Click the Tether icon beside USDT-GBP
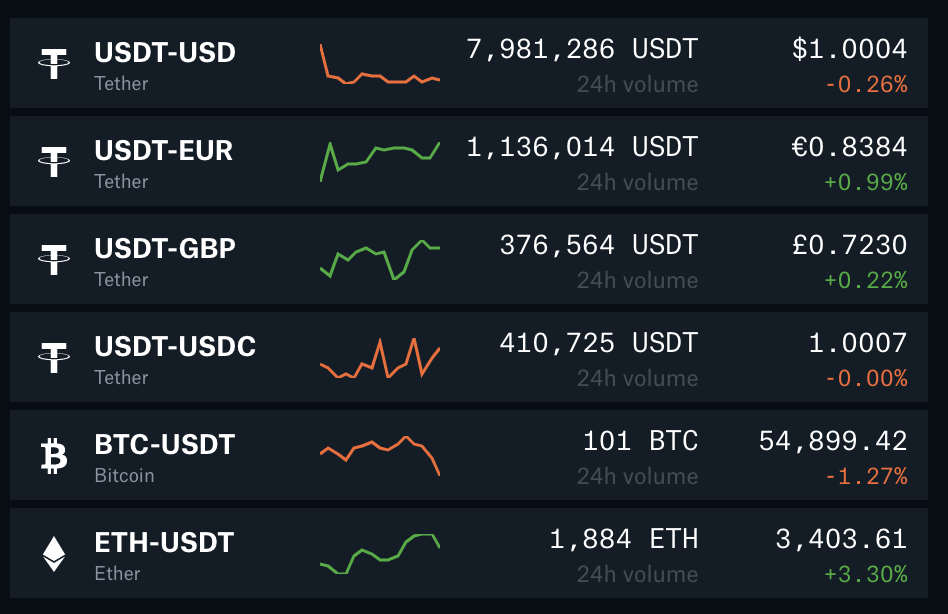The width and height of the screenshot is (948, 614). point(53,259)
